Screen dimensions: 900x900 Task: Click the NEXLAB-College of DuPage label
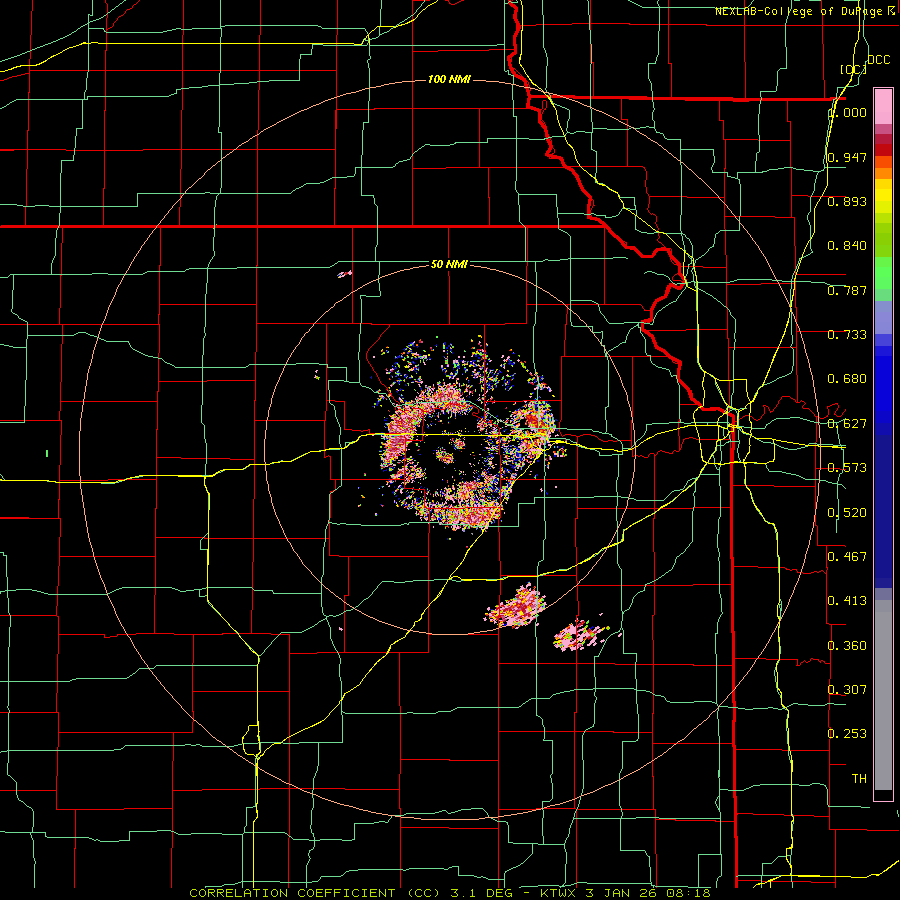click(806, 11)
